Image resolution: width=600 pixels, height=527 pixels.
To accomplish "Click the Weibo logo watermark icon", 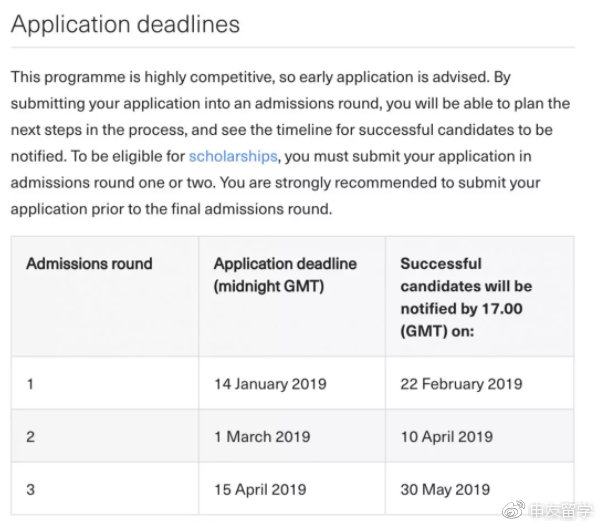I will (x=514, y=510).
